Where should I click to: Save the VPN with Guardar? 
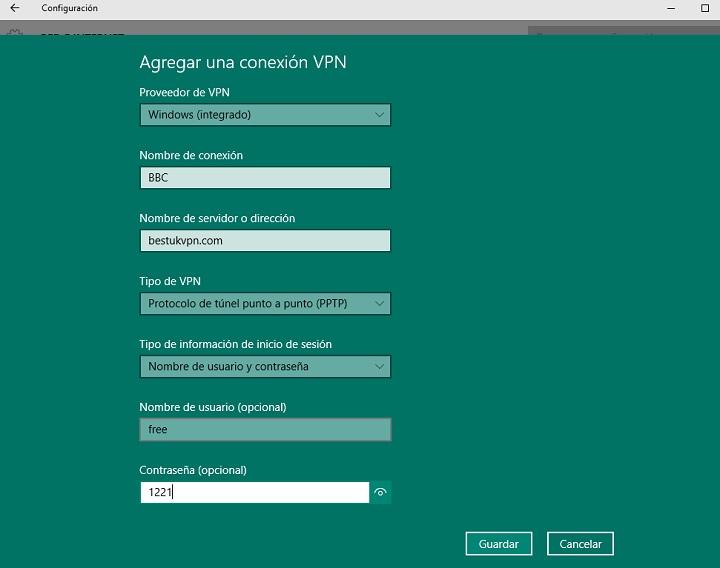499,544
